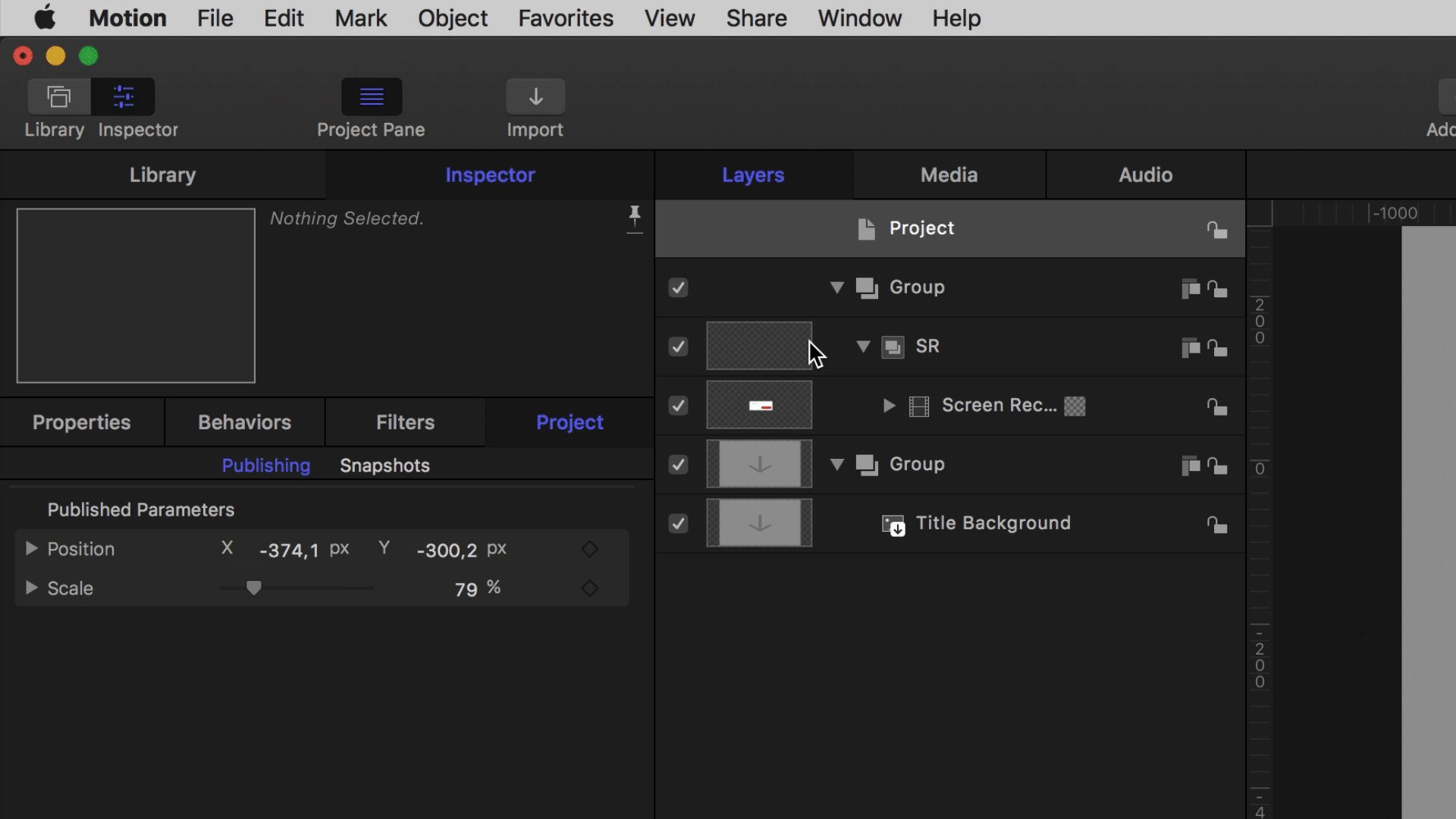Click isolate icon on top Group row
This screenshot has width=1456, height=819.
pyautogui.click(x=1191, y=288)
